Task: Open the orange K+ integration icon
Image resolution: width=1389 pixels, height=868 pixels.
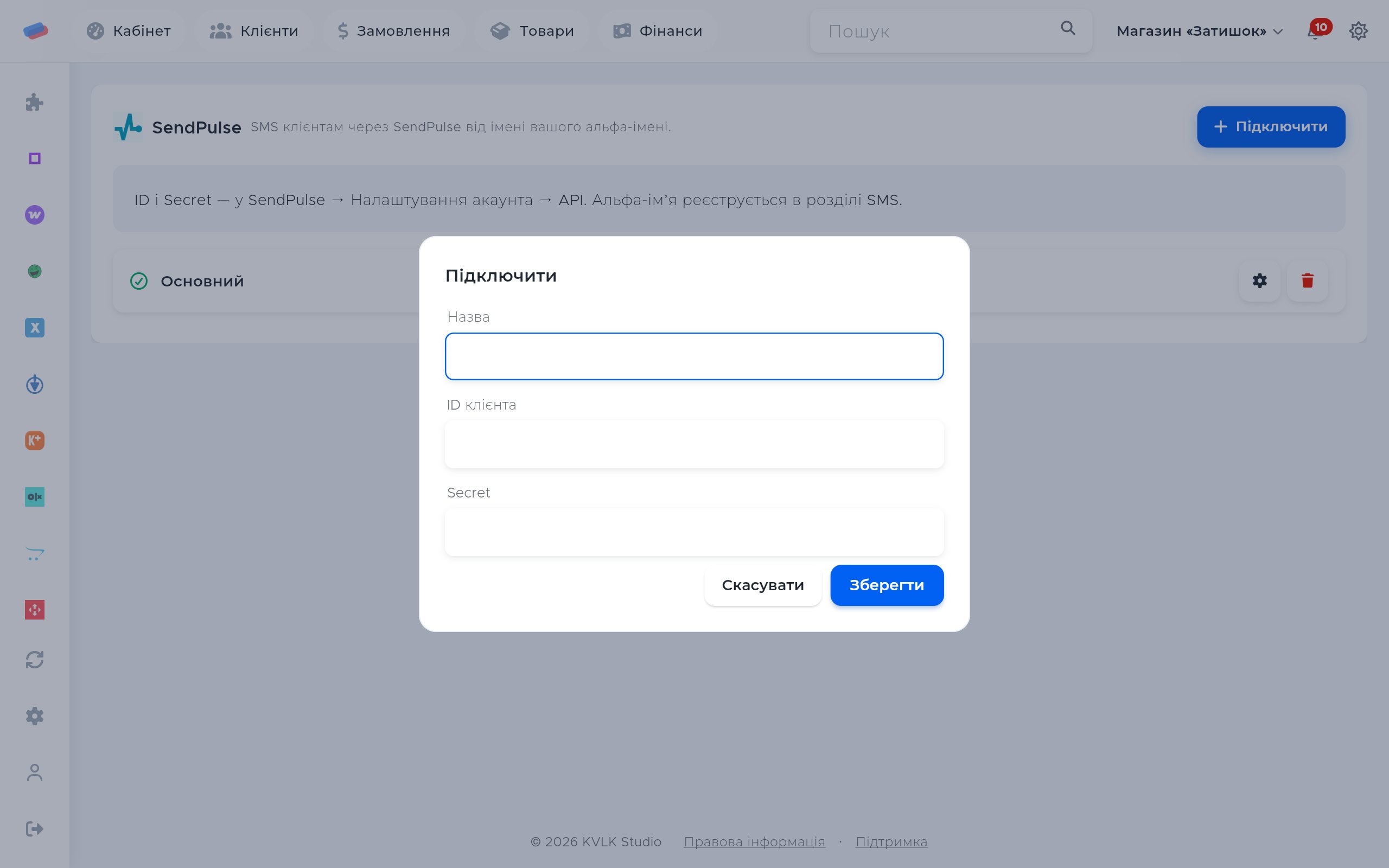Action: [x=34, y=441]
